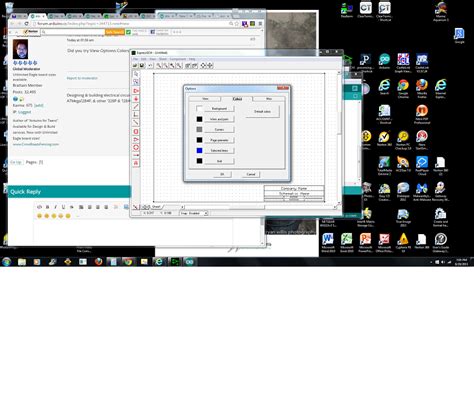This screenshot has width=474, height=403.
Task: Open the Arduino IDE taskbar icon
Action: pos(189,262)
